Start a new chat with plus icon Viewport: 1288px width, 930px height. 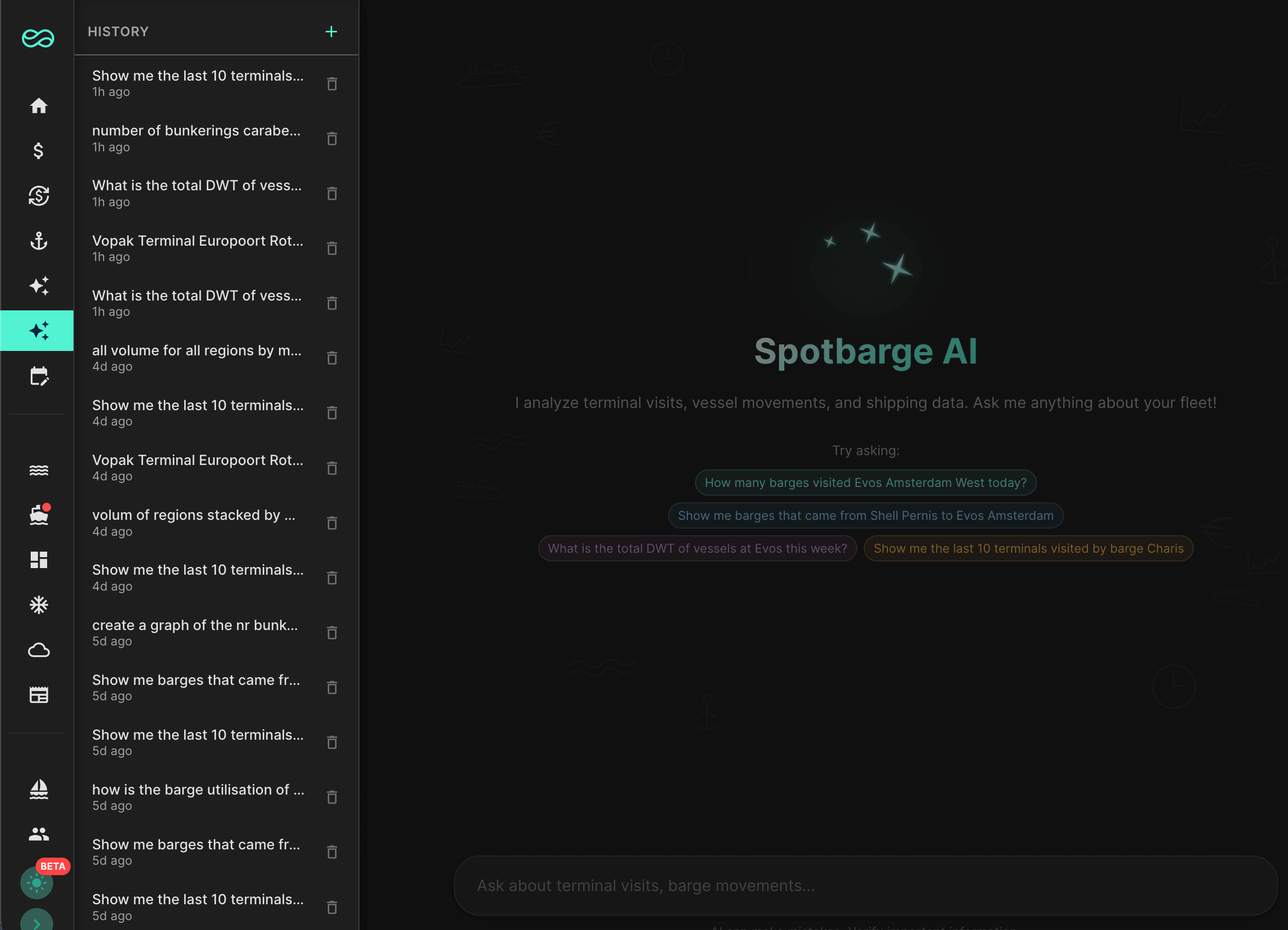[331, 32]
